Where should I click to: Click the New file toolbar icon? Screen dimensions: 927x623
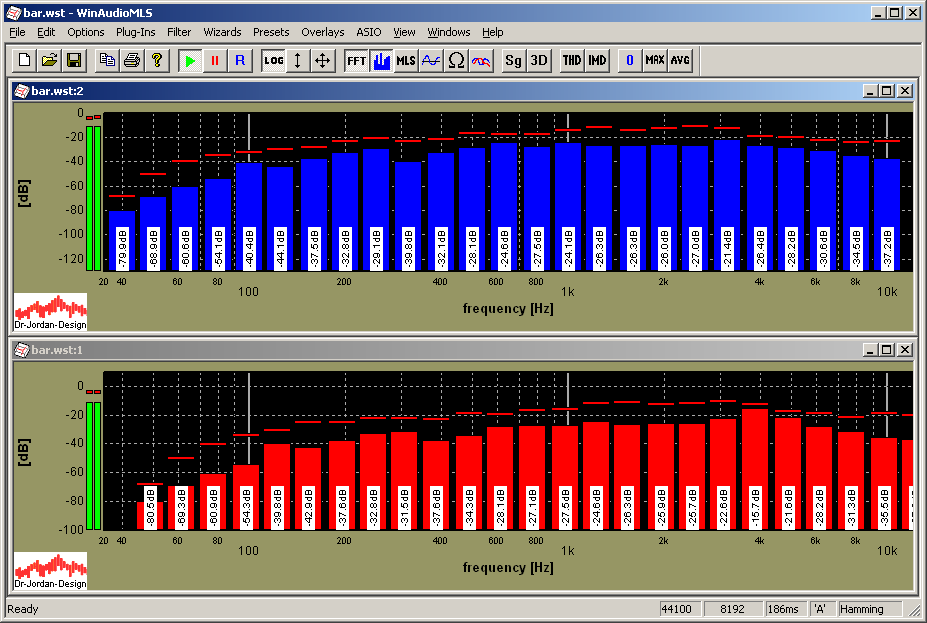pyautogui.click(x=25, y=61)
